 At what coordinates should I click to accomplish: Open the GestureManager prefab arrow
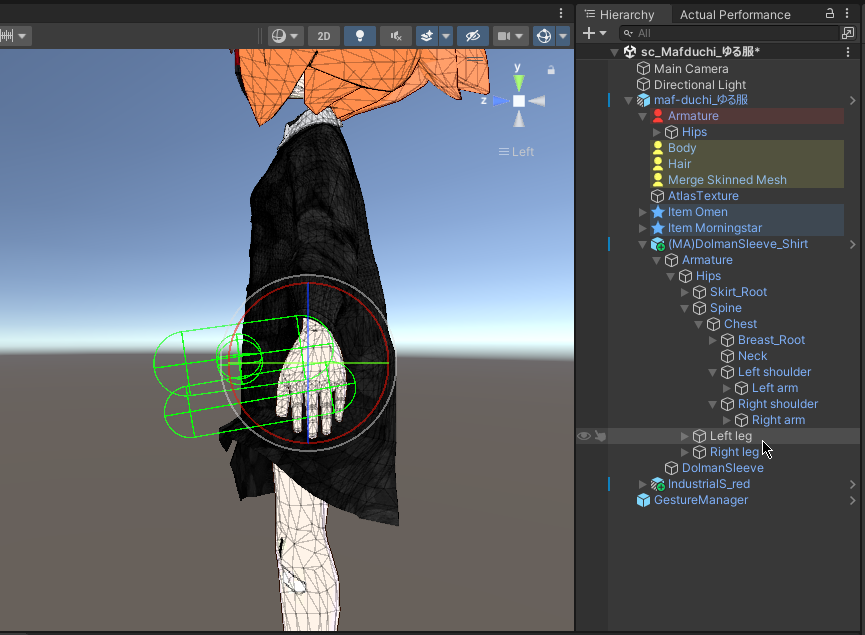pos(852,500)
